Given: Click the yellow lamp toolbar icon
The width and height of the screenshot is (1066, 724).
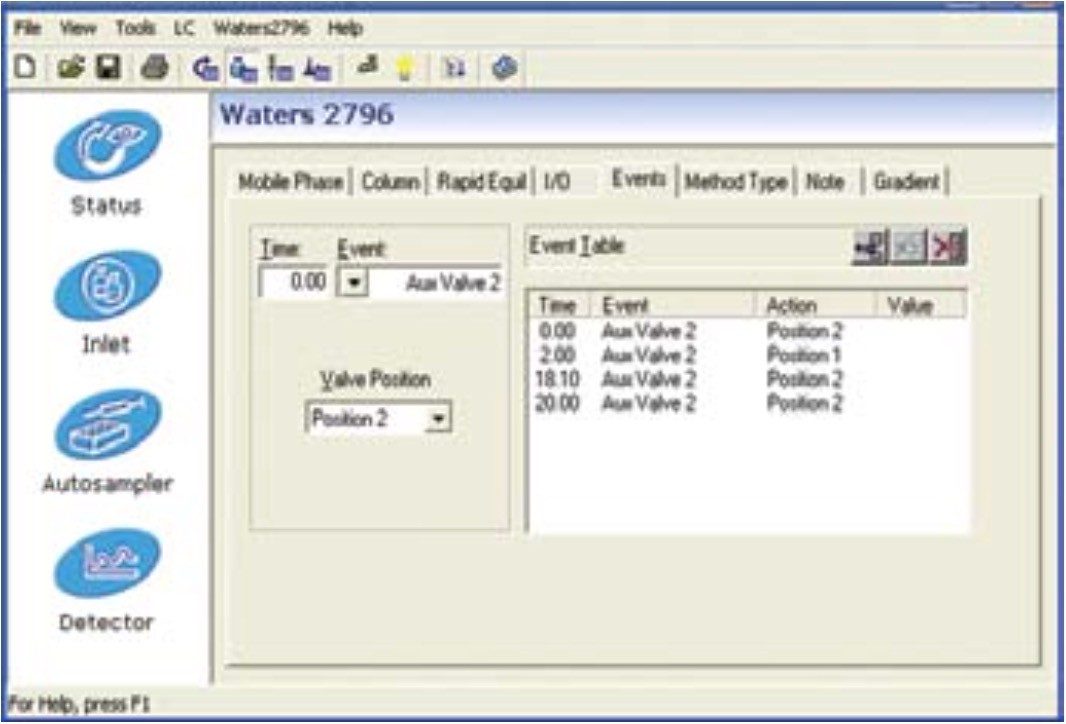Looking at the screenshot, I should pos(405,68).
